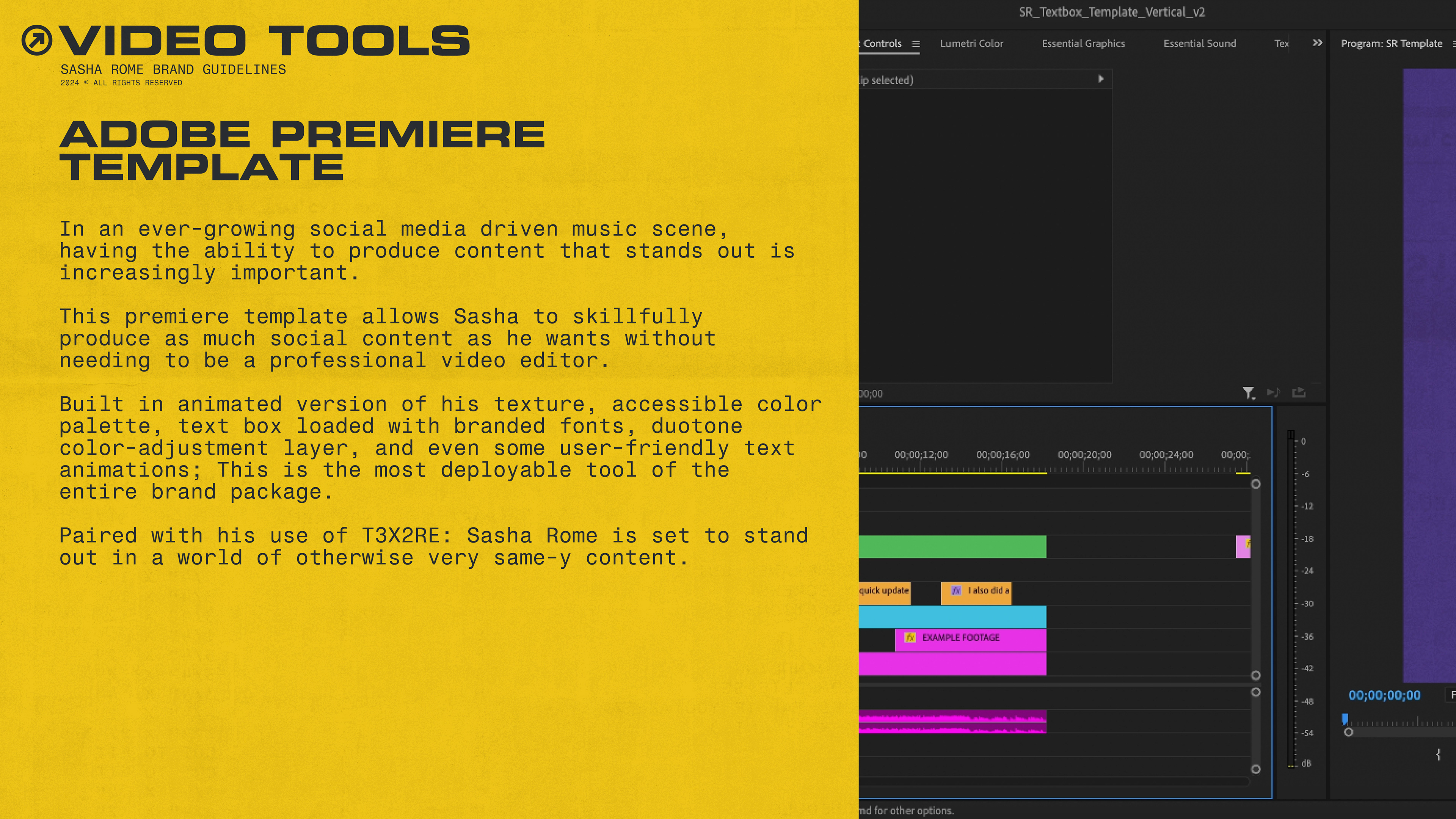Image resolution: width=1456 pixels, height=819 pixels.
Task: Select the EXAMPLE FOOTAGE magenta clip
Action: (x=971, y=640)
